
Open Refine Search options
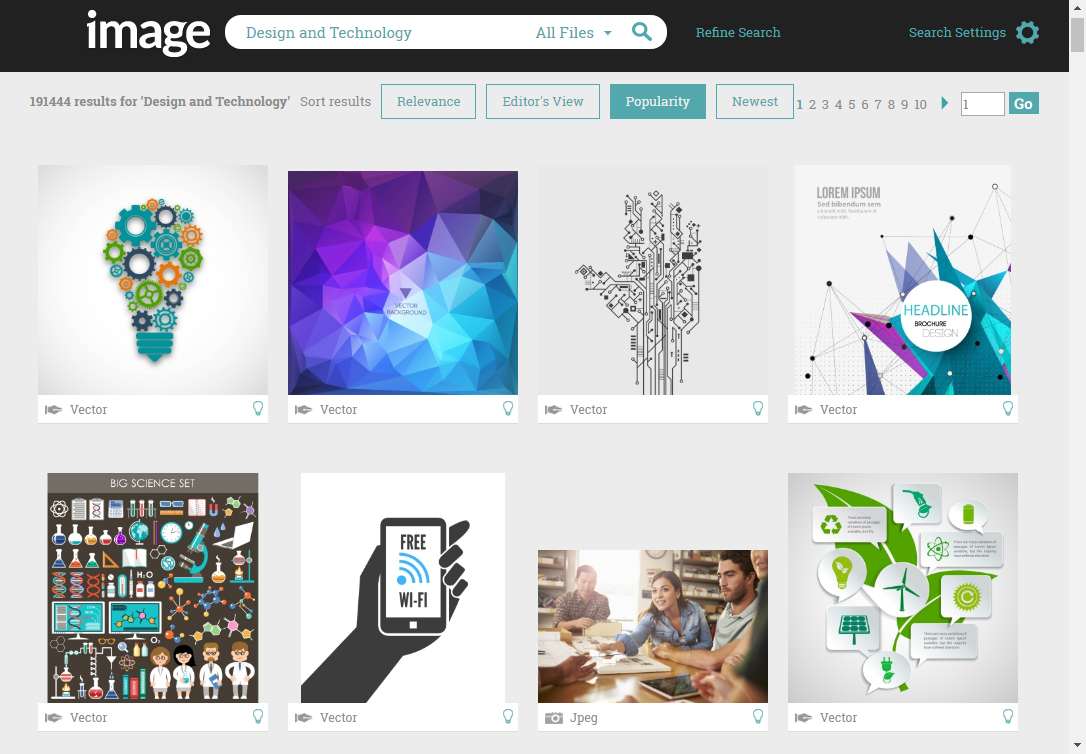click(738, 33)
